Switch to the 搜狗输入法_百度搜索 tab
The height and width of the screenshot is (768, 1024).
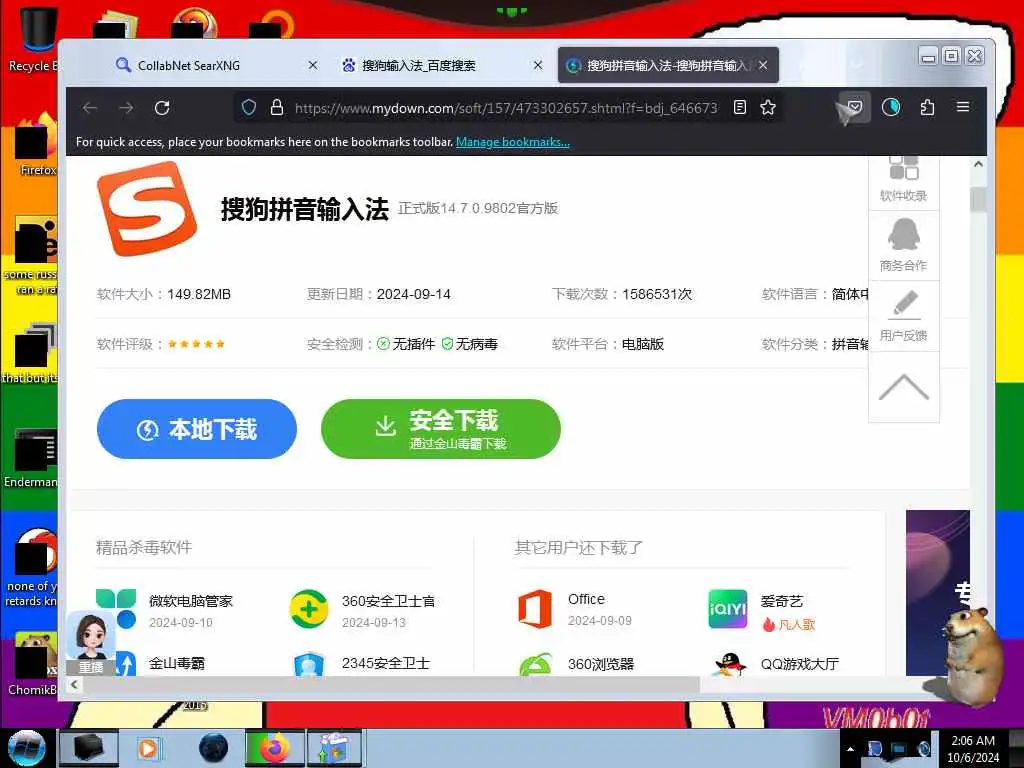(419, 65)
